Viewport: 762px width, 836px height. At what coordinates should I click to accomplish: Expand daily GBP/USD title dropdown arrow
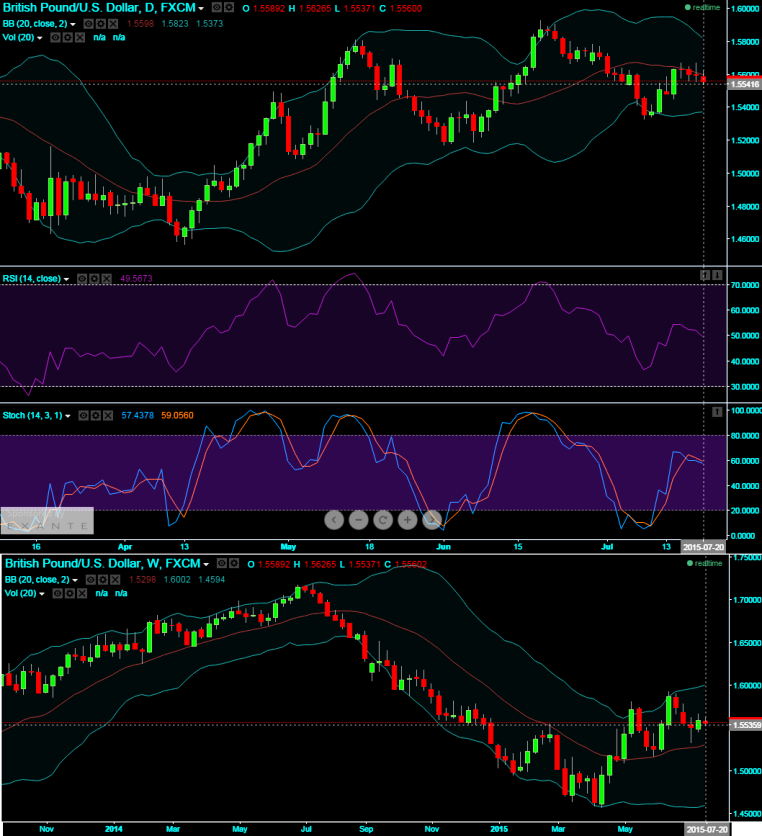pyautogui.click(x=201, y=9)
